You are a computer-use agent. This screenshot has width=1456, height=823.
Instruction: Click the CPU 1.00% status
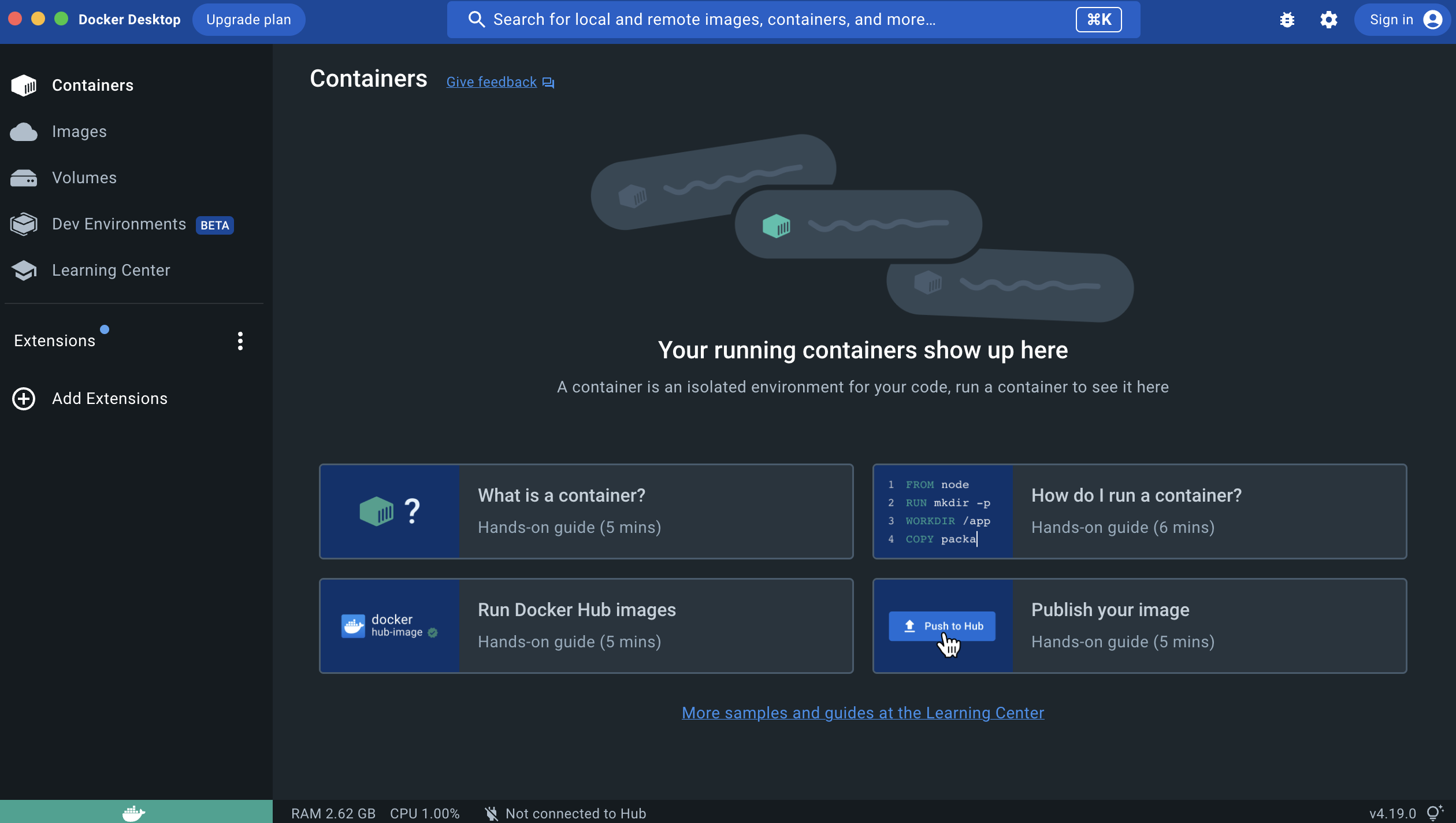(x=425, y=814)
